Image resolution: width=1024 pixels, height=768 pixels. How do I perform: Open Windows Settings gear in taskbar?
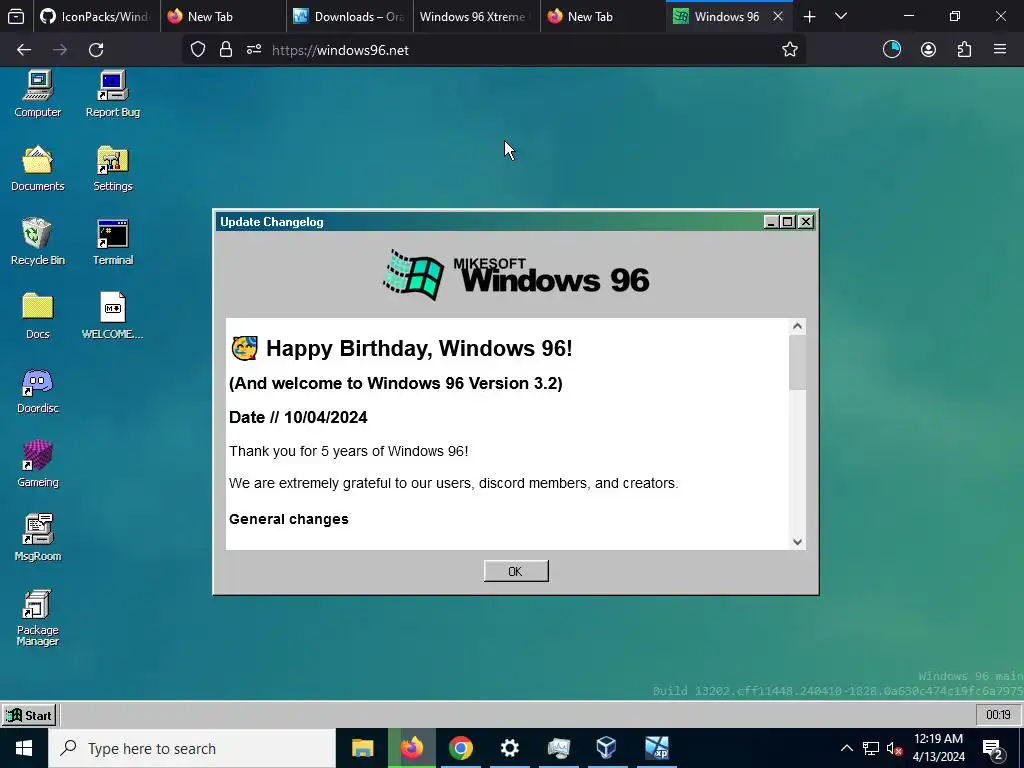point(509,748)
